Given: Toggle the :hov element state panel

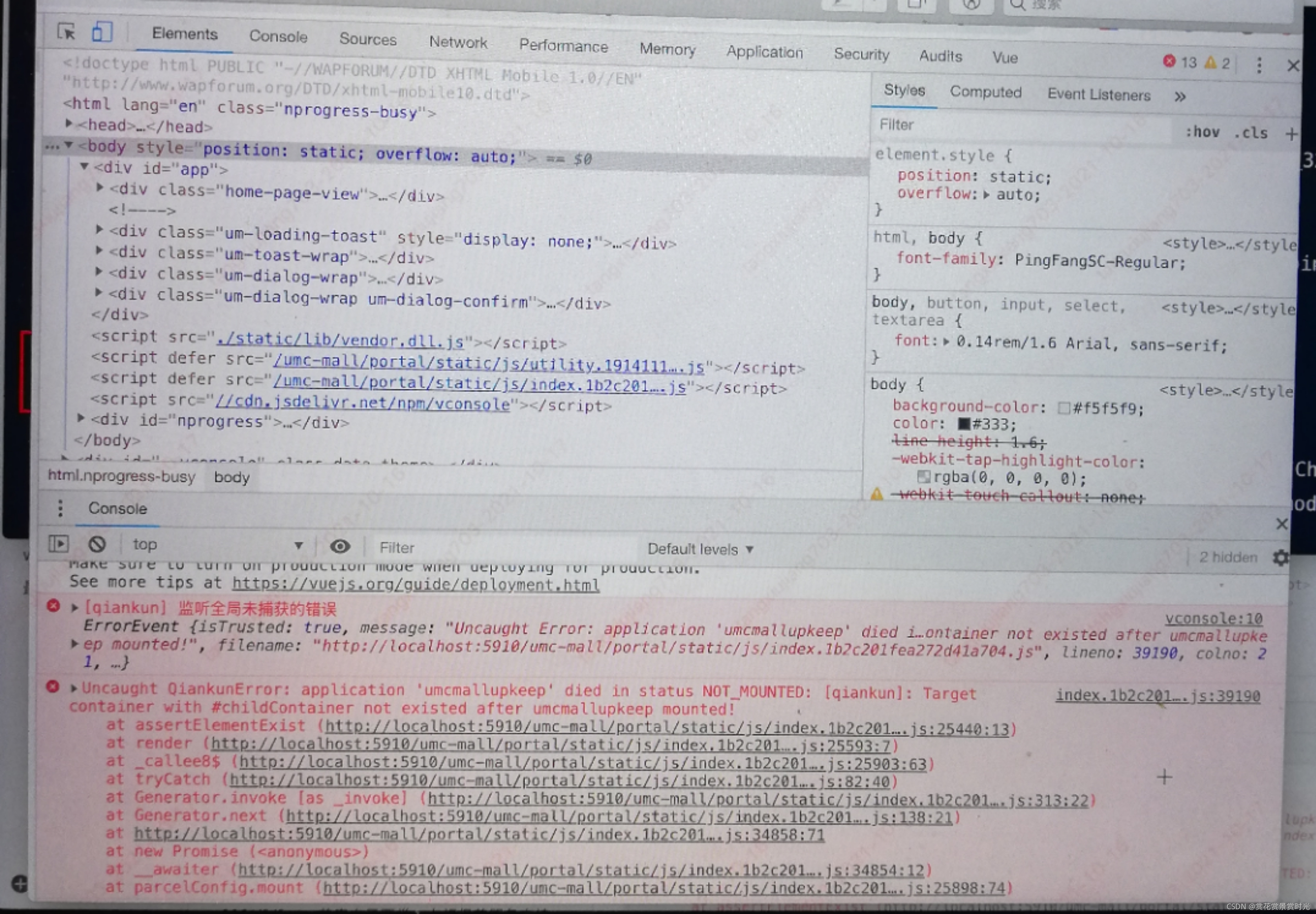Looking at the screenshot, I should tap(1202, 132).
